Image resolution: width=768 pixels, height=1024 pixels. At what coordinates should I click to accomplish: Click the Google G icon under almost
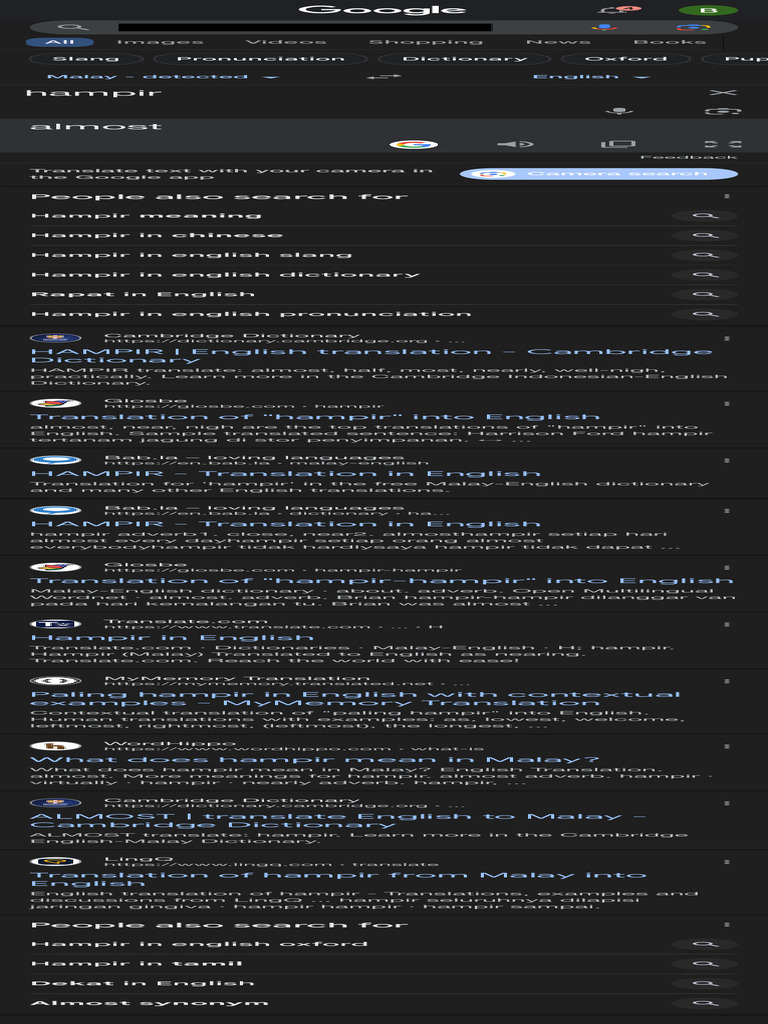point(413,144)
